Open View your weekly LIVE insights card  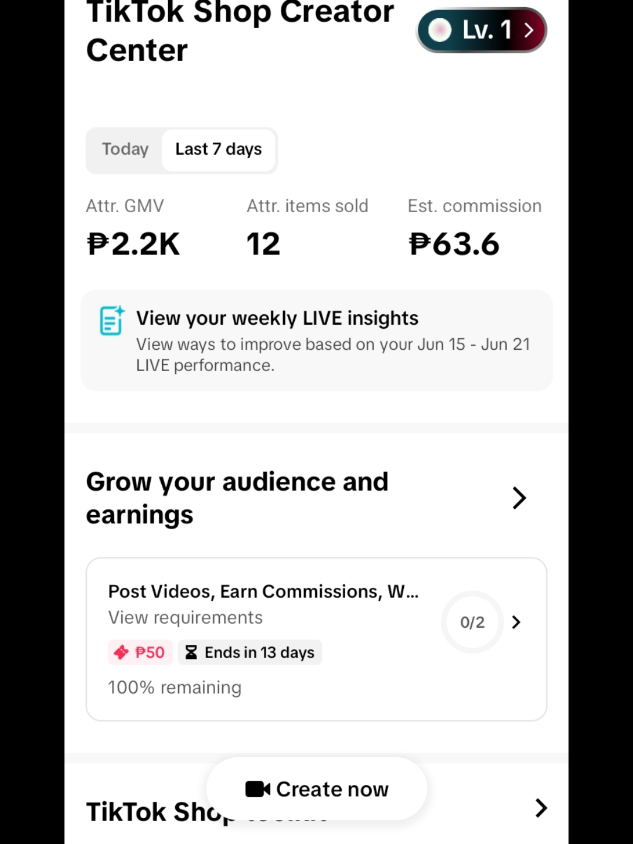[316, 340]
